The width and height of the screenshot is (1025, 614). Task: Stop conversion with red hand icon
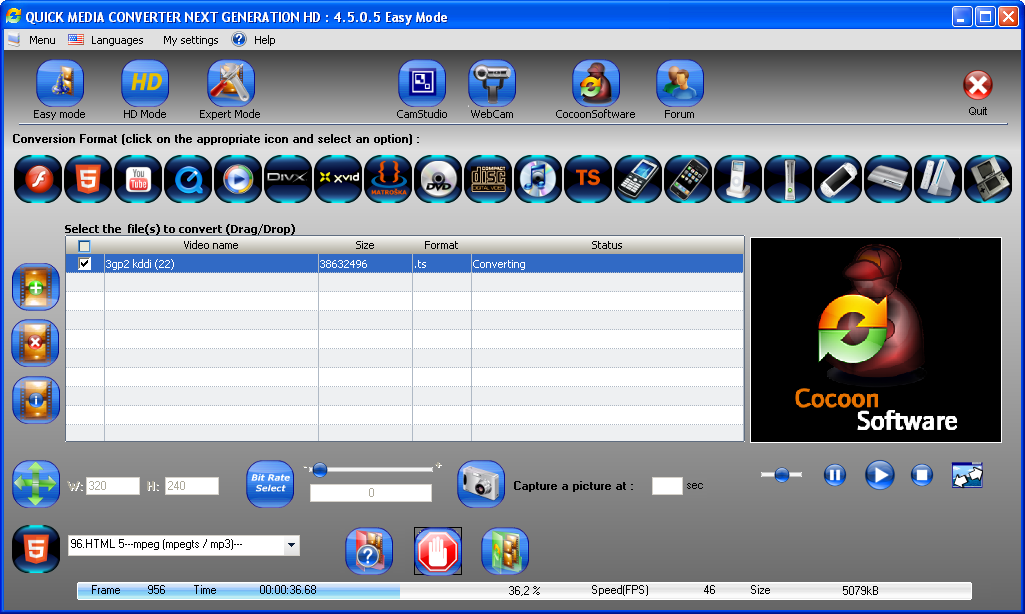point(438,551)
